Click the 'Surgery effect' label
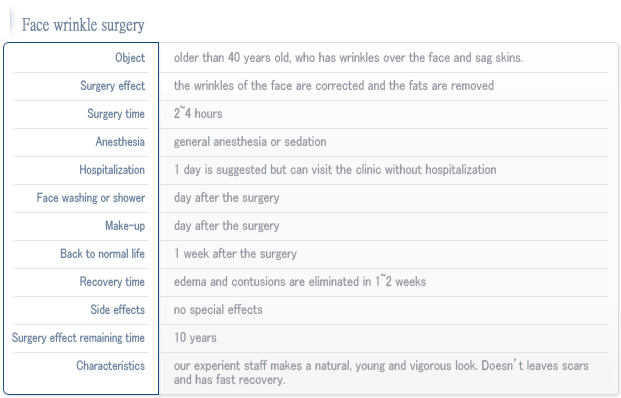621x398 pixels. pos(112,86)
